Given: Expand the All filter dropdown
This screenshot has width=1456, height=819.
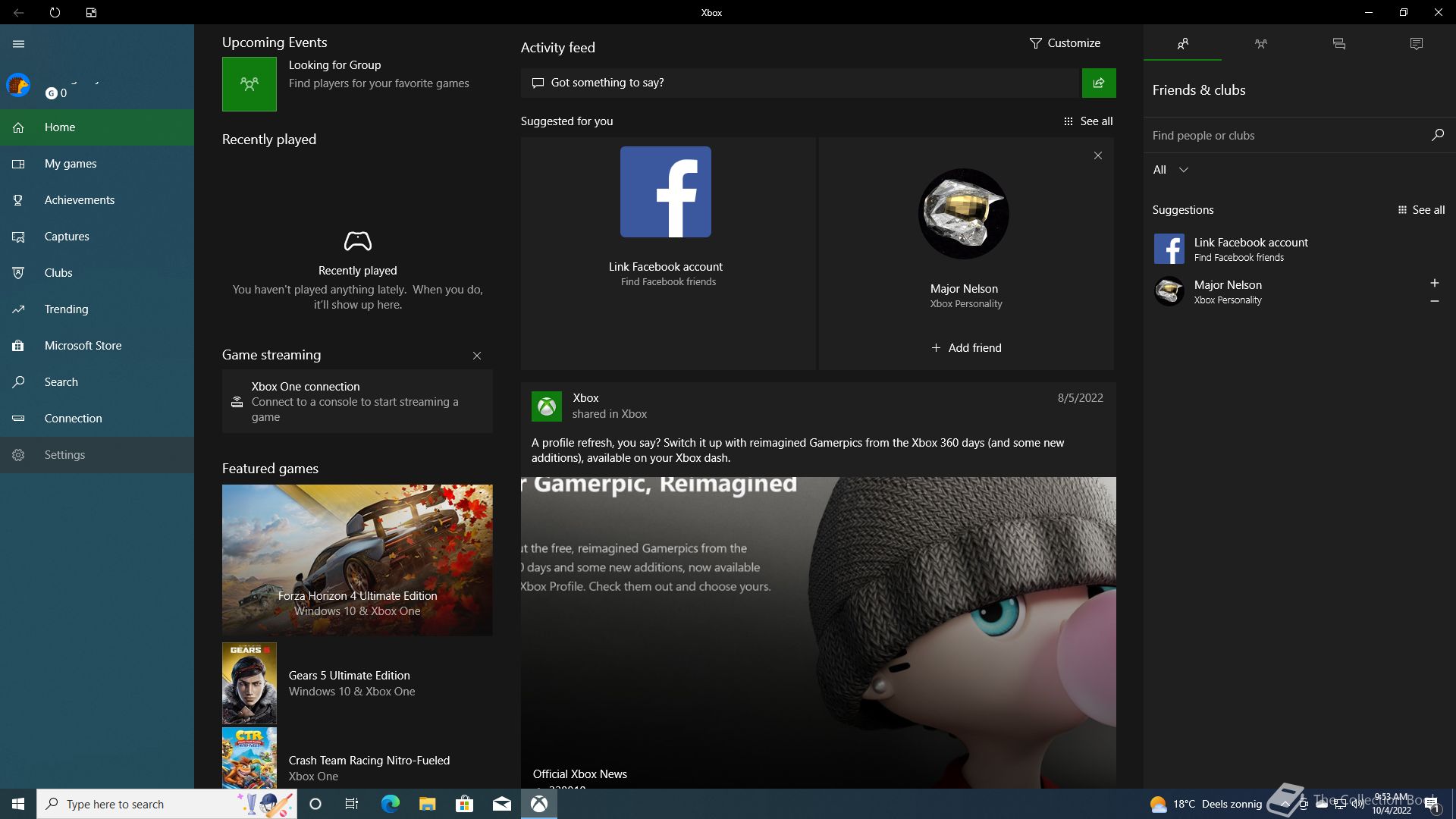Looking at the screenshot, I should (x=1170, y=170).
